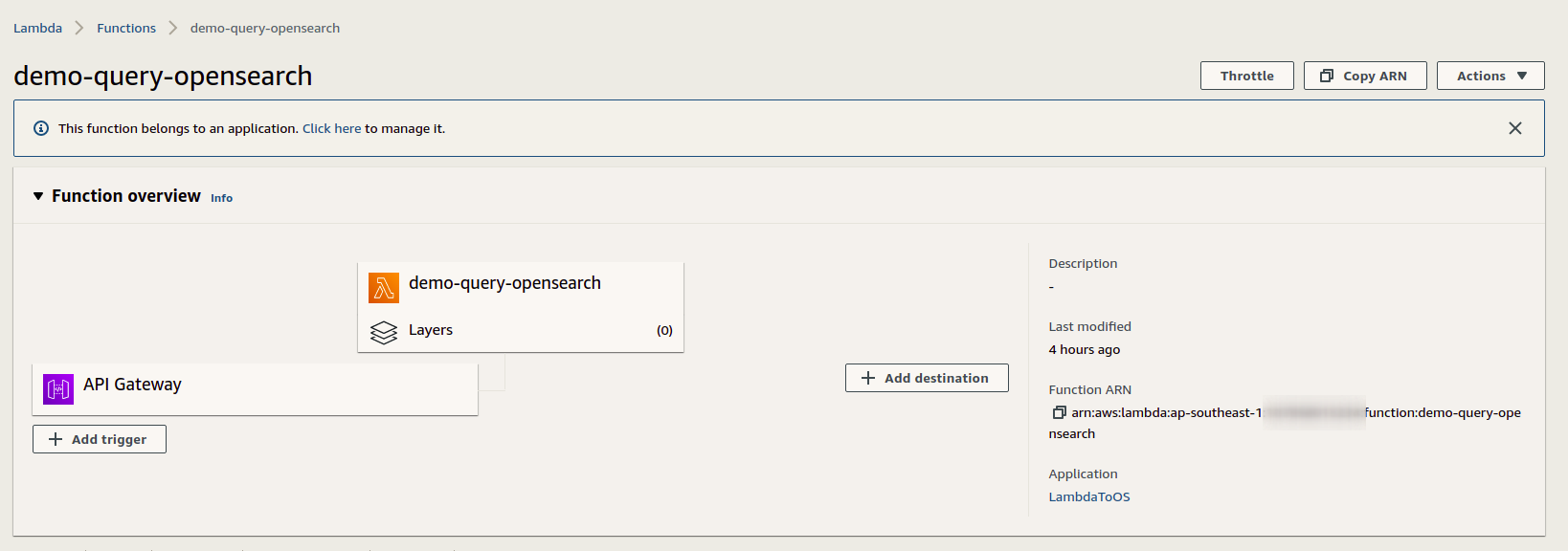Open the 'Click here' application link

click(332, 128)
